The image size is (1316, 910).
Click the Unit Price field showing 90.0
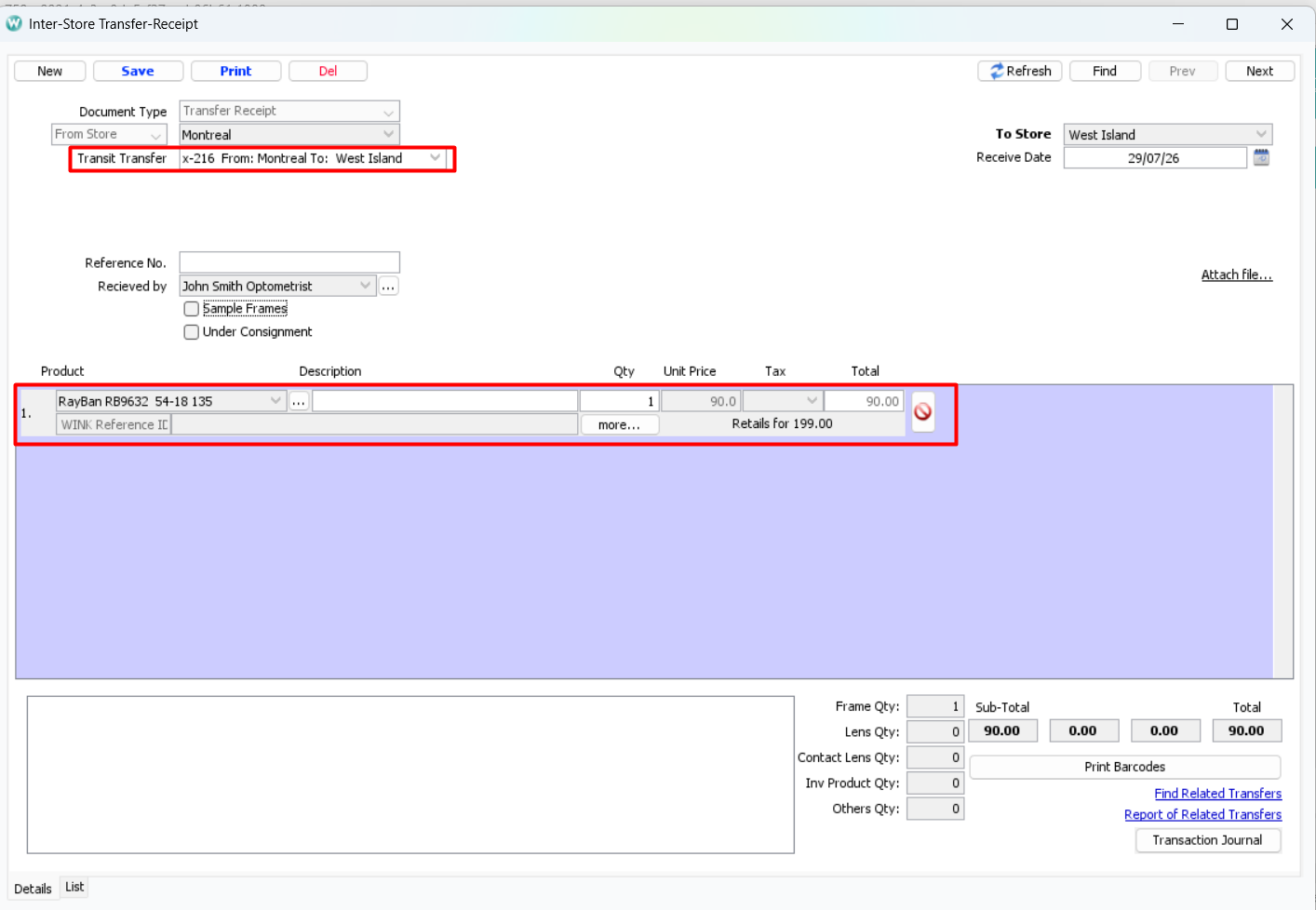(701, 401)
